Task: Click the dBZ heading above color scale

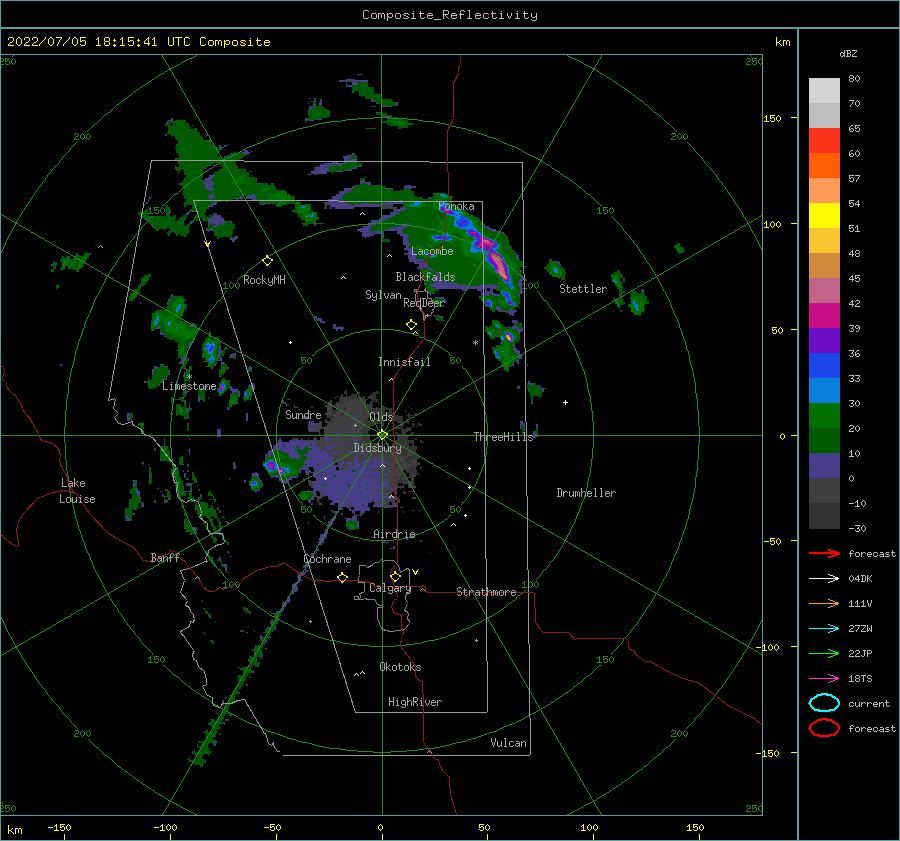Action: (x=848, y=53)
